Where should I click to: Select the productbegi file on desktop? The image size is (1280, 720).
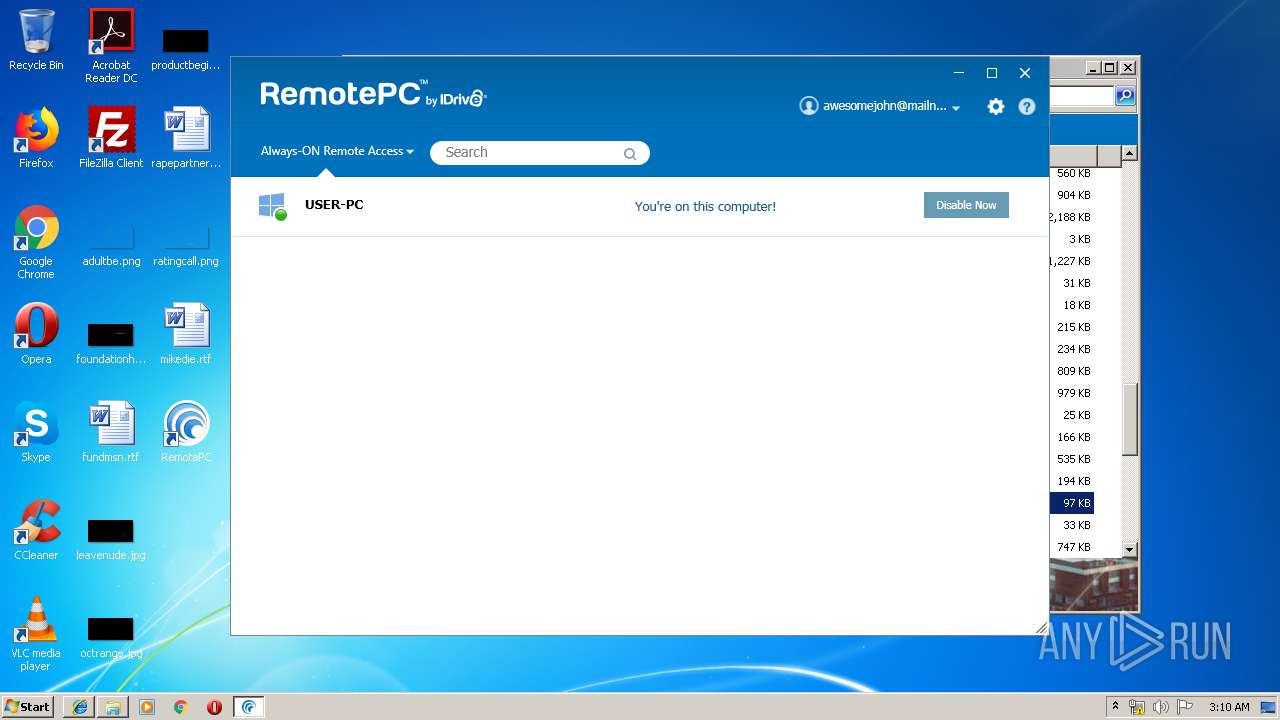(x=186, y=48)
